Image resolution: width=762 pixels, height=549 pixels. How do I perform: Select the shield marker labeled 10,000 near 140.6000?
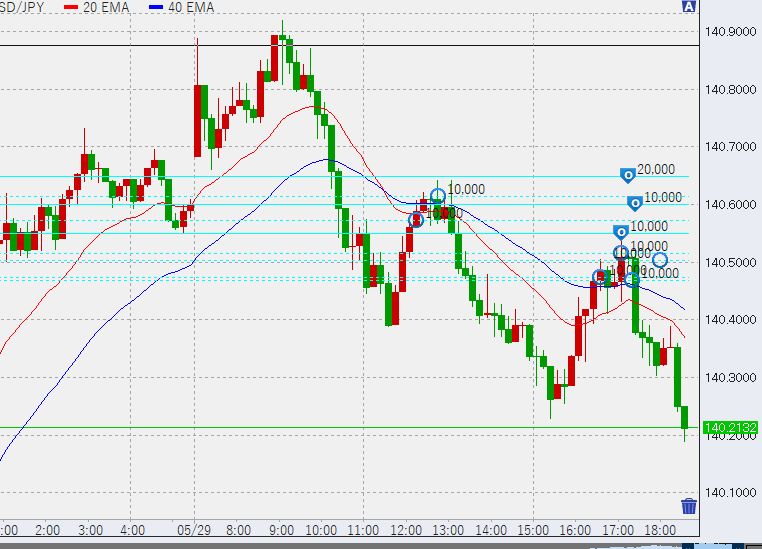(x=634, y=203)
